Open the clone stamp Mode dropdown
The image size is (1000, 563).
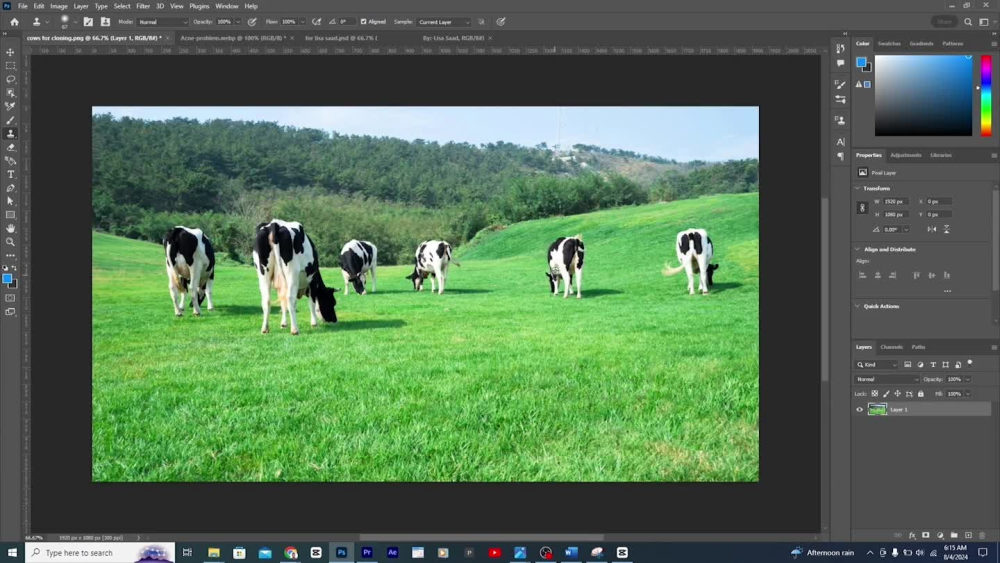(163, 22)
